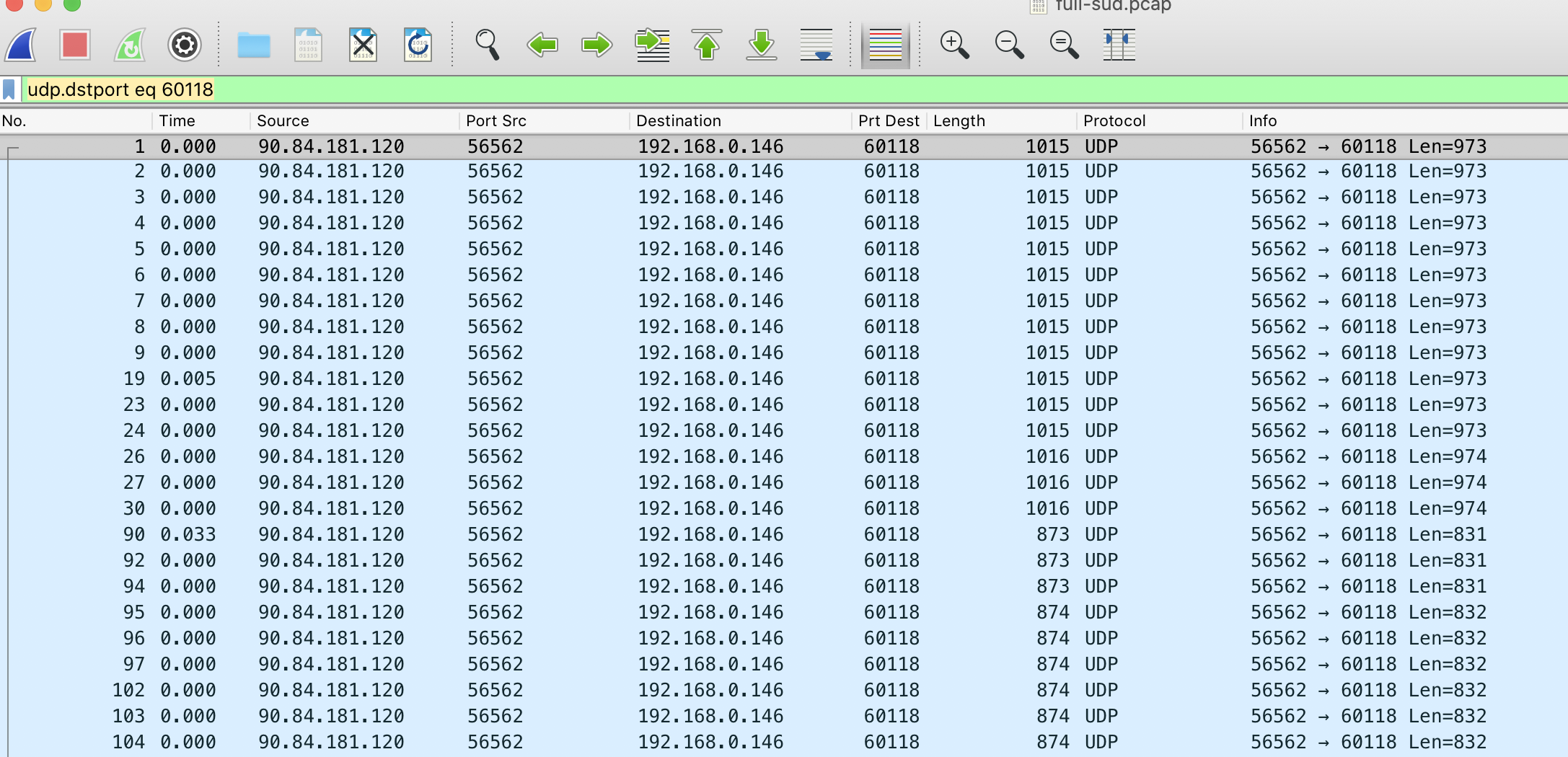Toggle packet list colorization
The width and height of the screenshot is (1568, 757).
pyautogui.click(x=885, y=45)
